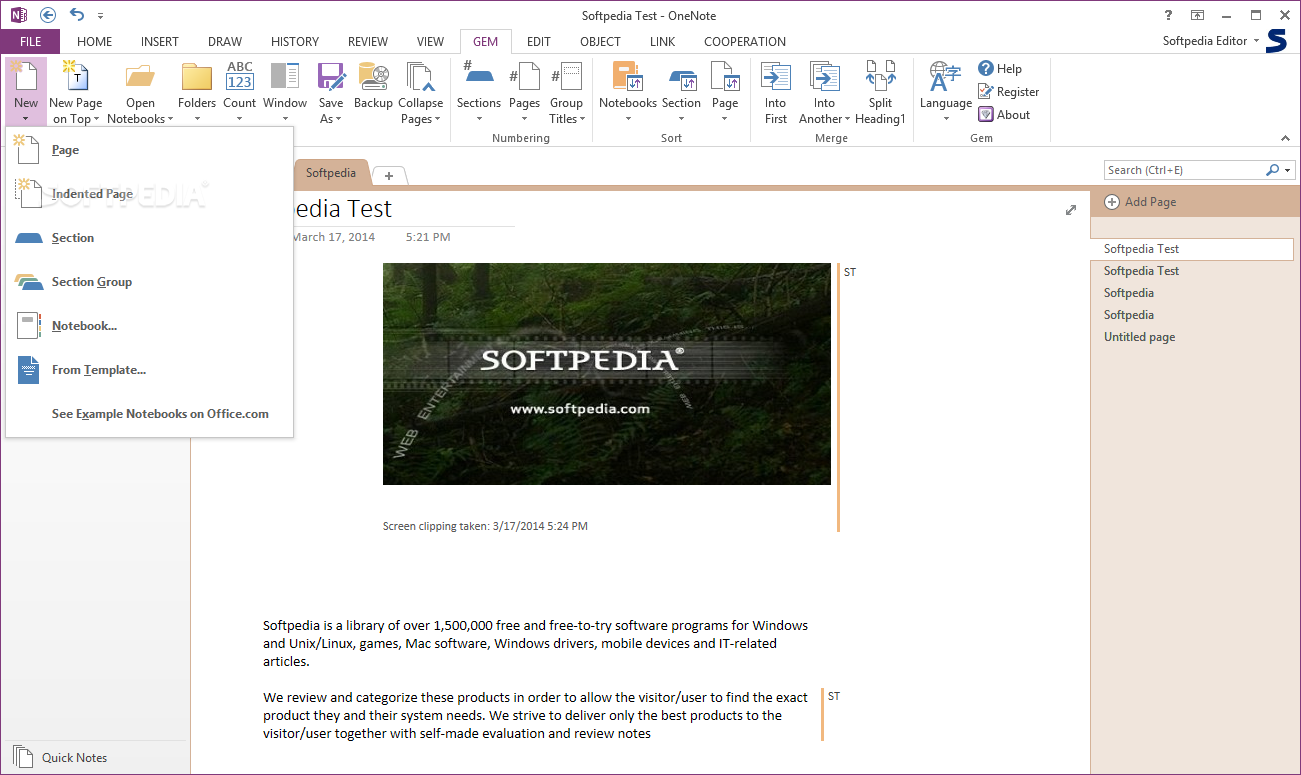Click the Back arrow in title bar
The height and width of the screenshot is (775, 1301).
coord(47,15)
